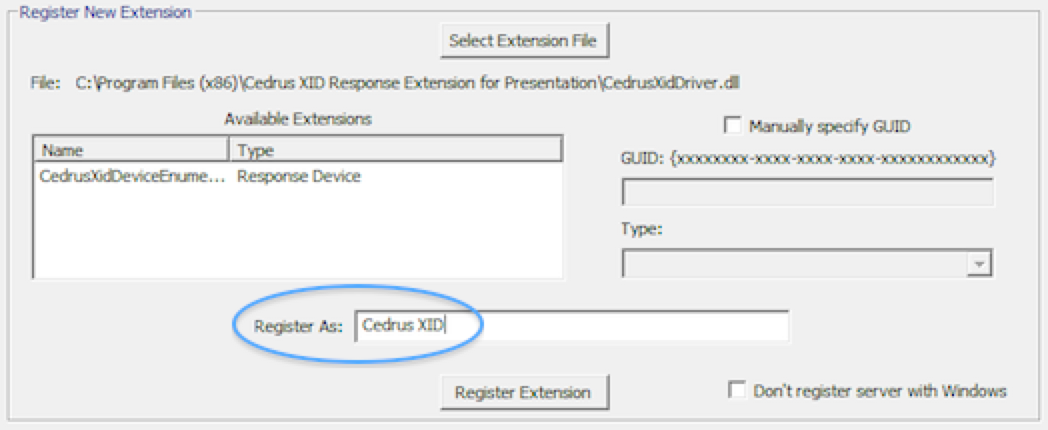Tick Don't register server with Windows
Image resolution: width=1048 pixels, height=430 pixels.
737,390
